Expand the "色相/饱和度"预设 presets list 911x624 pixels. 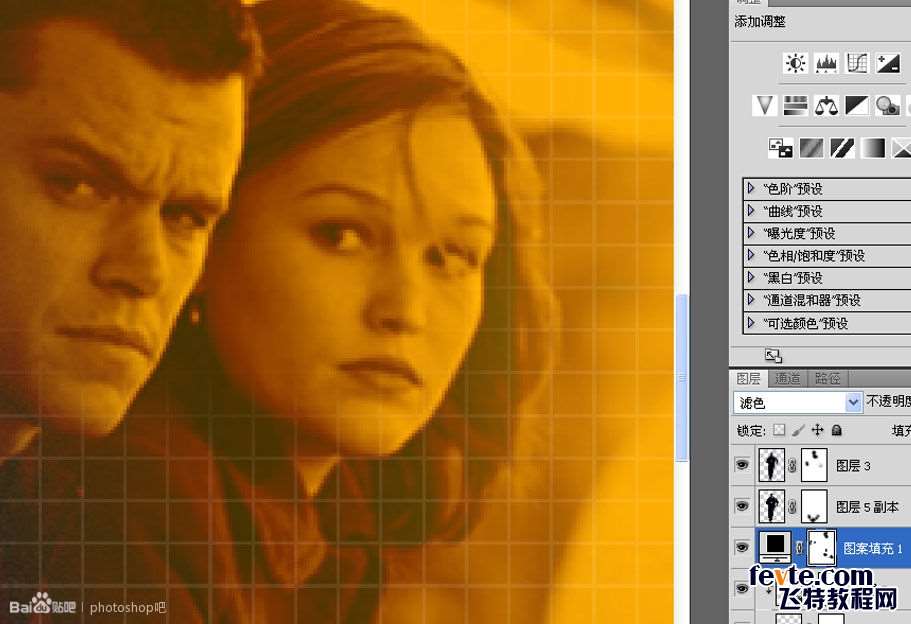click(x=751, y=255)
